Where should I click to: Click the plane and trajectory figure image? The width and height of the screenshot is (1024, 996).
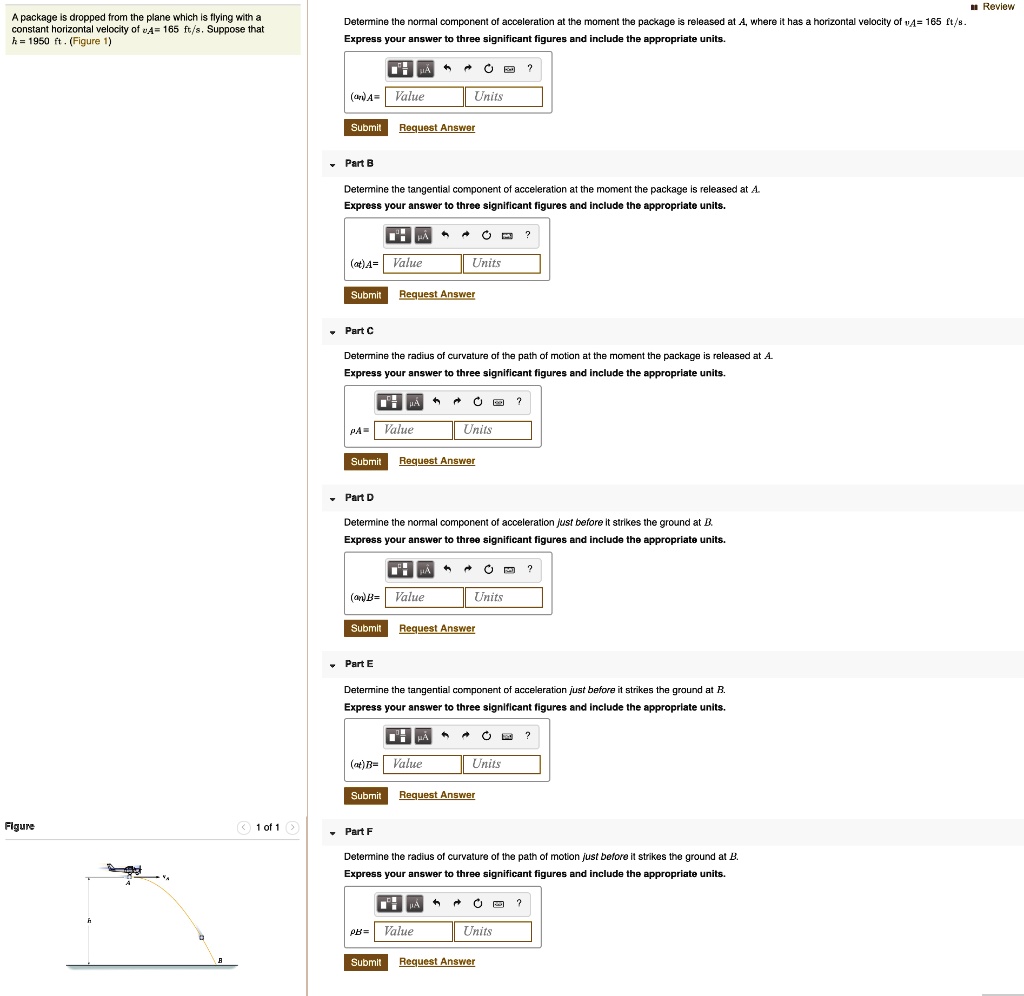(x=152, y=916)
